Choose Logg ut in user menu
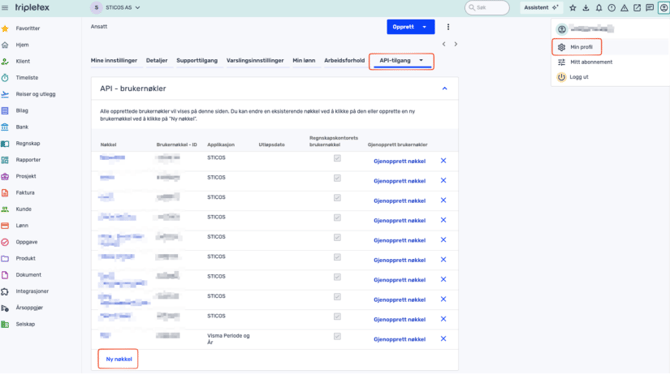This screenshot has height=375, width=670. pyautogui.click(x=579, y=77)
